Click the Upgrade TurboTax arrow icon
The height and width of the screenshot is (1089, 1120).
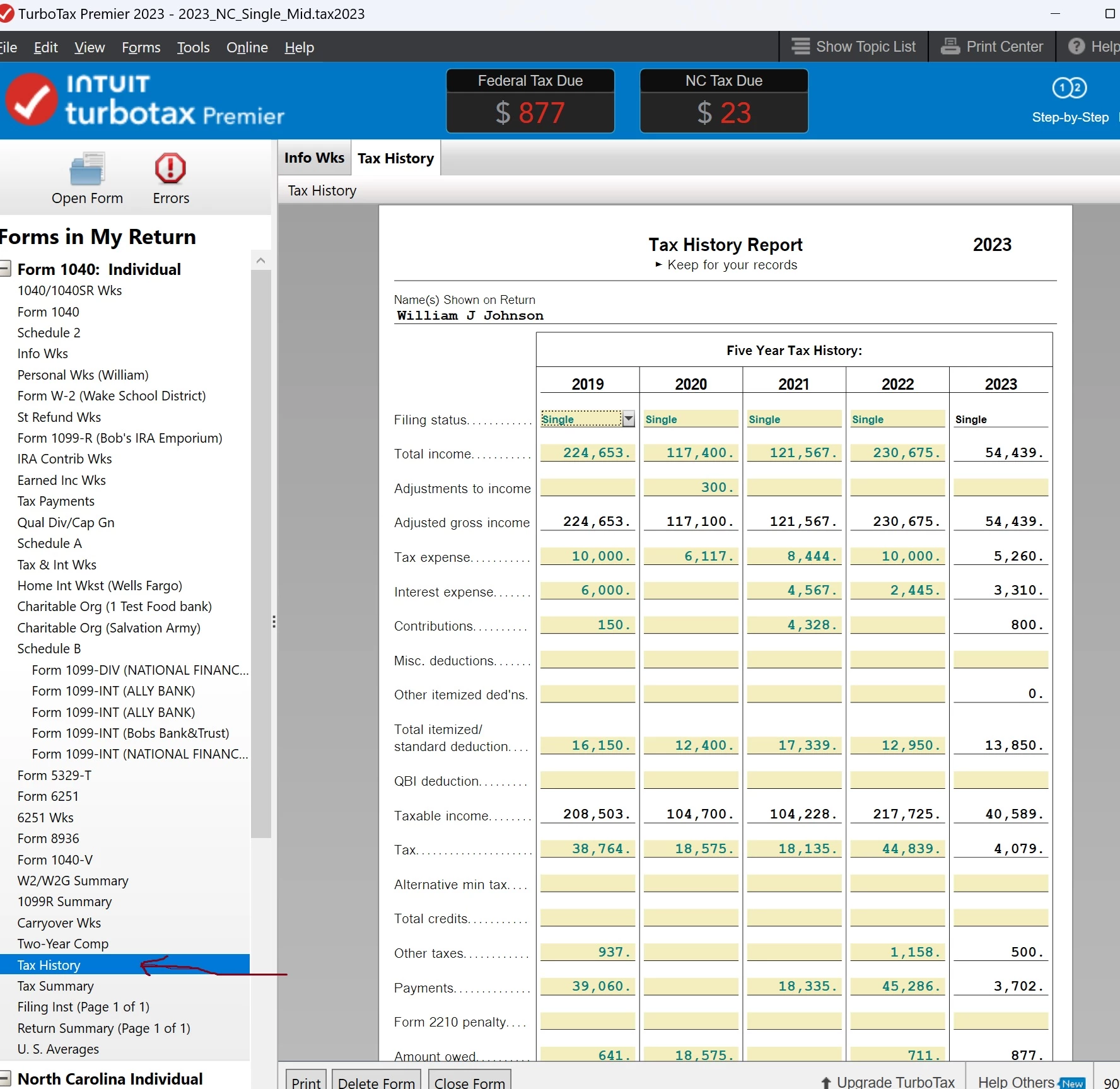pos(826,1082)
